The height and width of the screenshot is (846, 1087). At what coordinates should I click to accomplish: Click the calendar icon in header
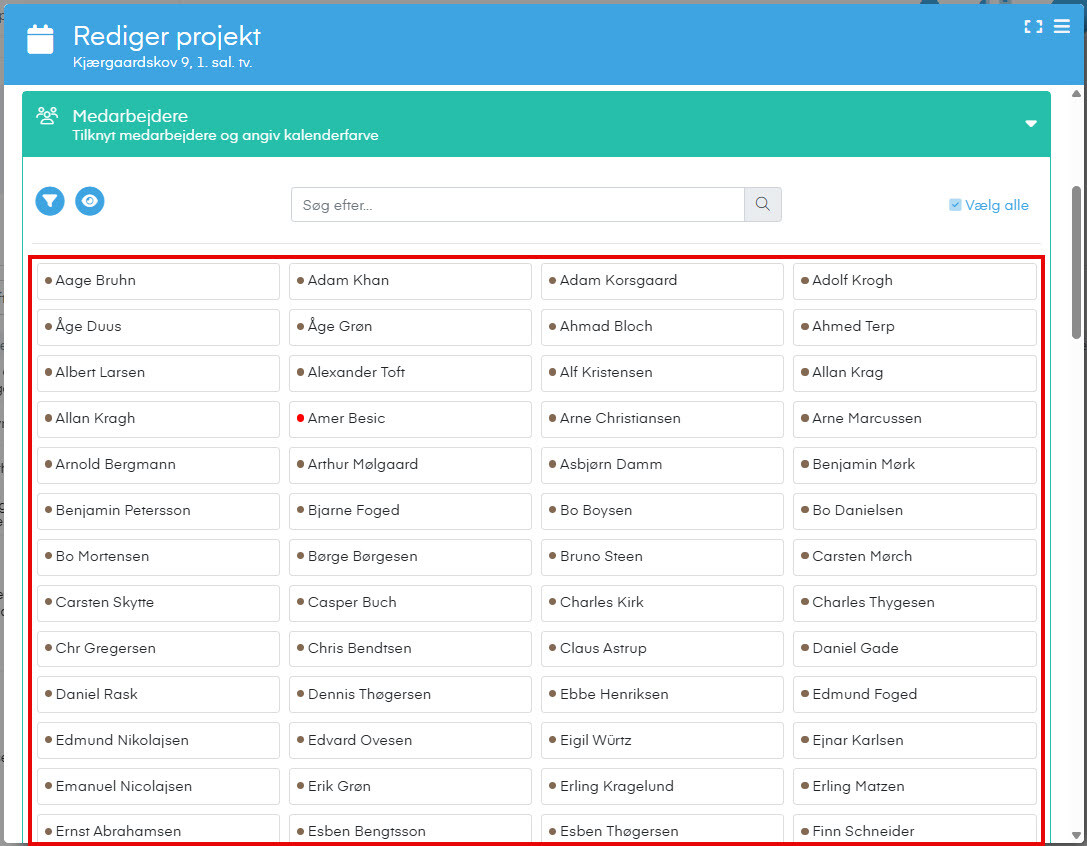tap(40, 40)
